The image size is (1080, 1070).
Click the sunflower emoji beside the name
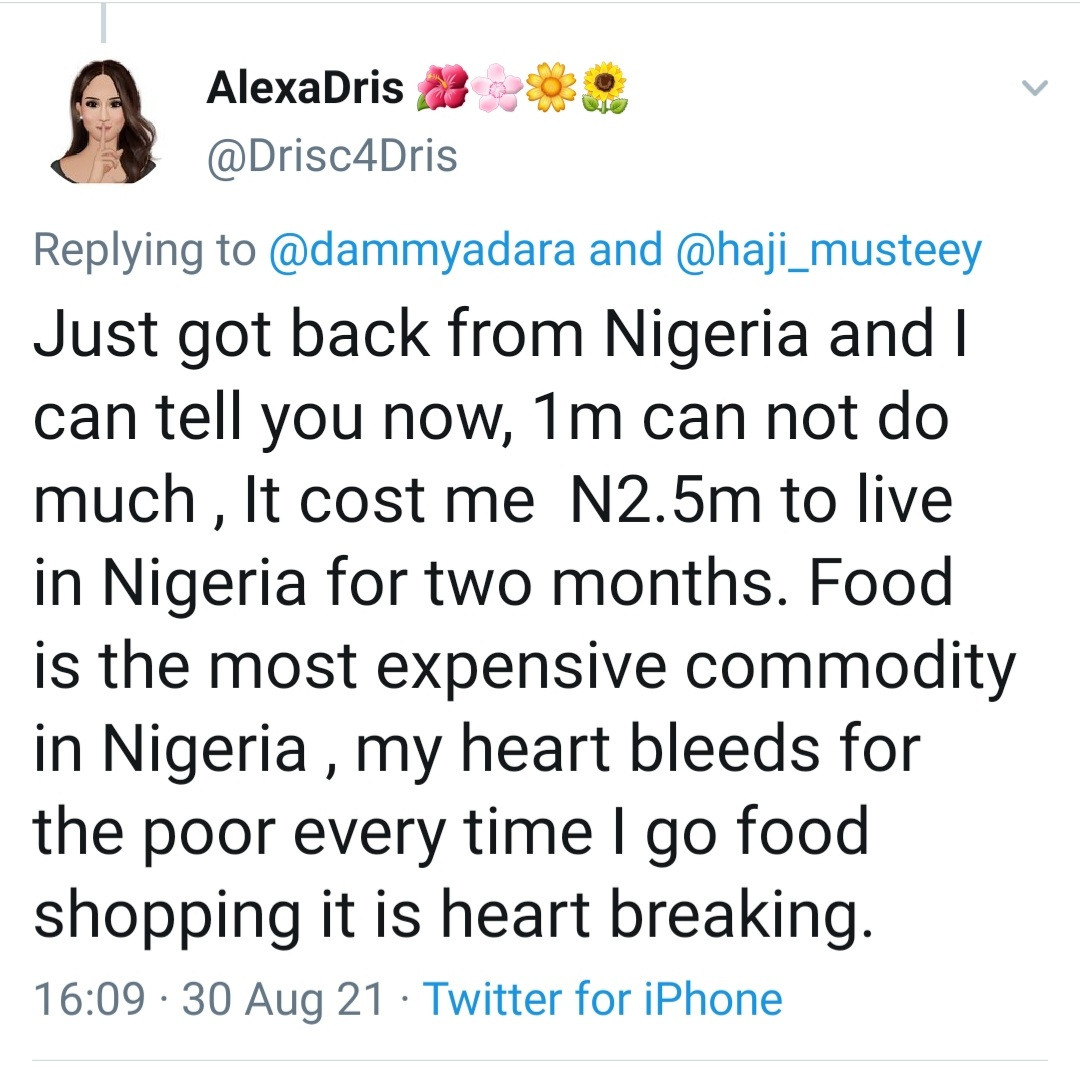[604, 89]
